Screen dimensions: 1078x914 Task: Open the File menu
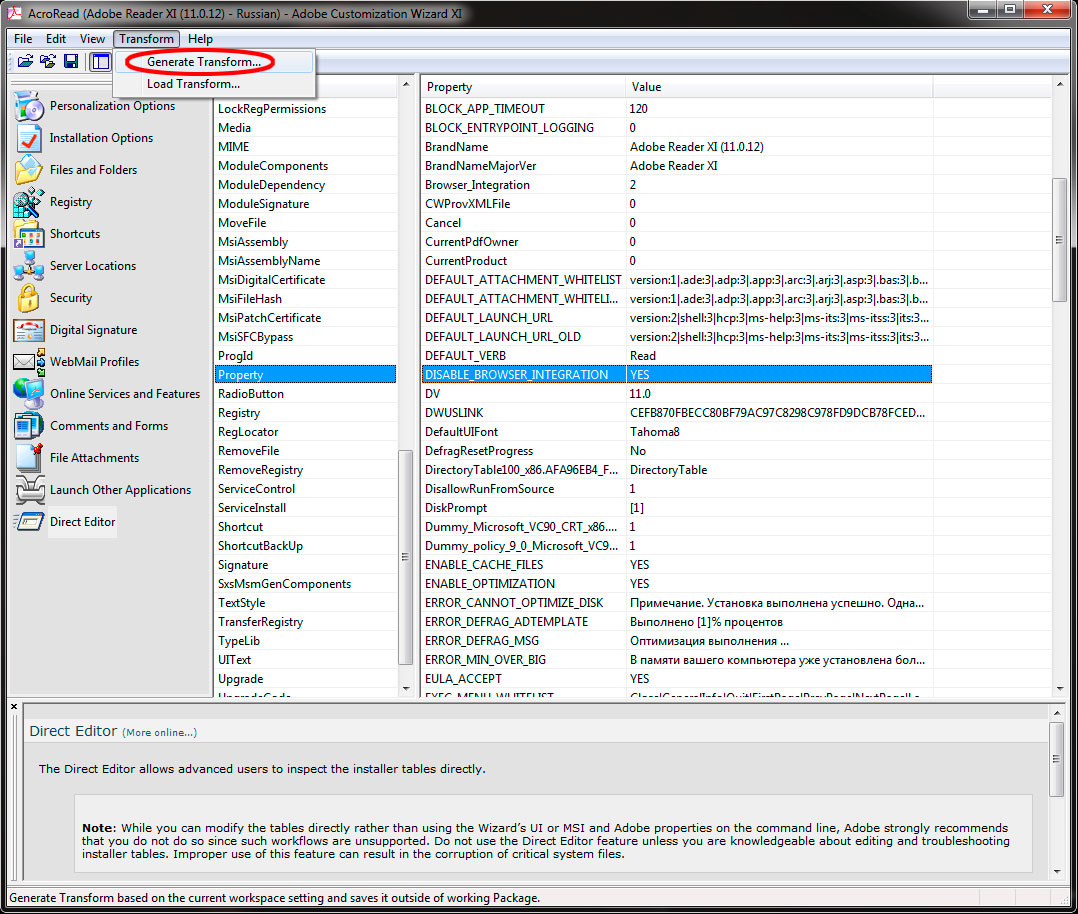pyautogui.click(x=23, y=39)
